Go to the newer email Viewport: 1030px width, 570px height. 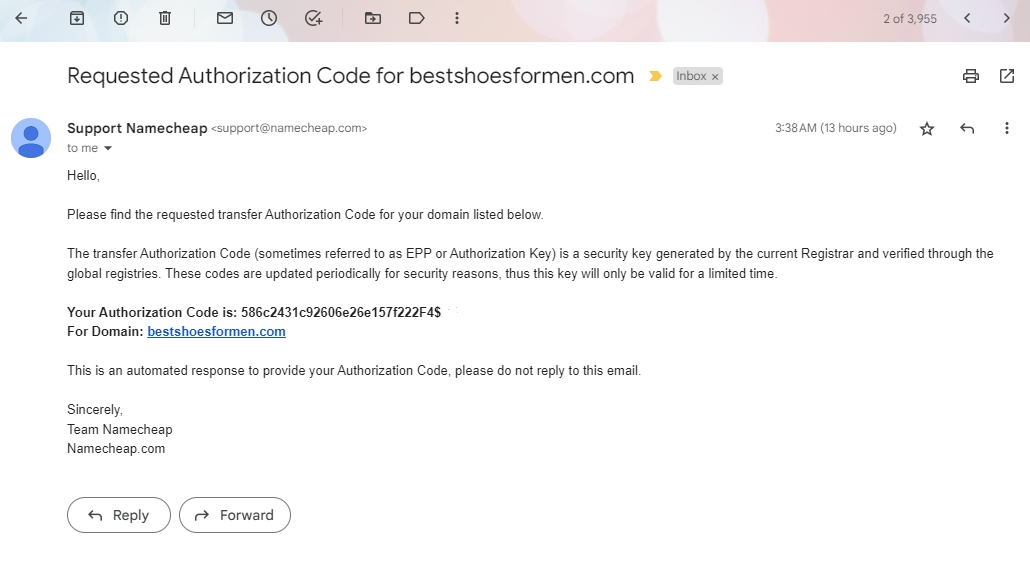[967, 18]
